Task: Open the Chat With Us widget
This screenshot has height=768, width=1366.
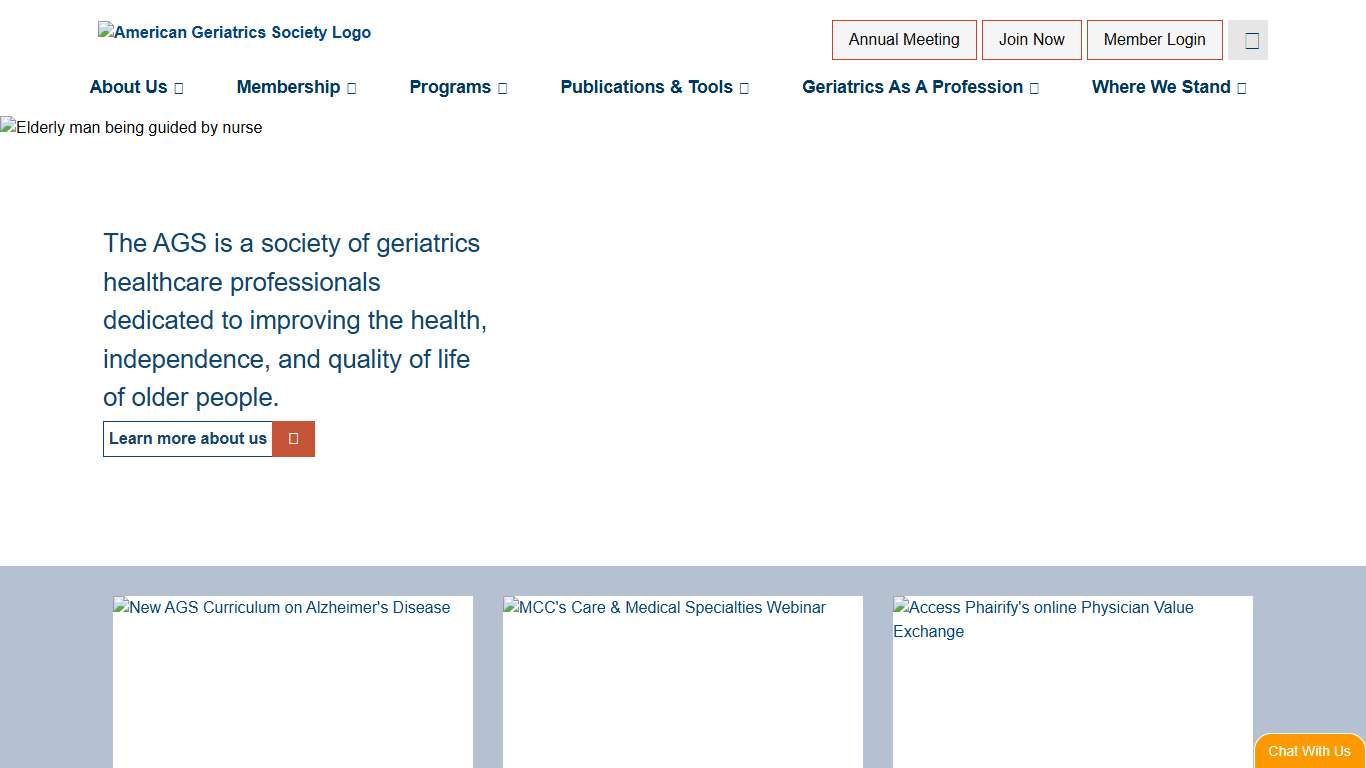Action: click(x=1309, y=751)
